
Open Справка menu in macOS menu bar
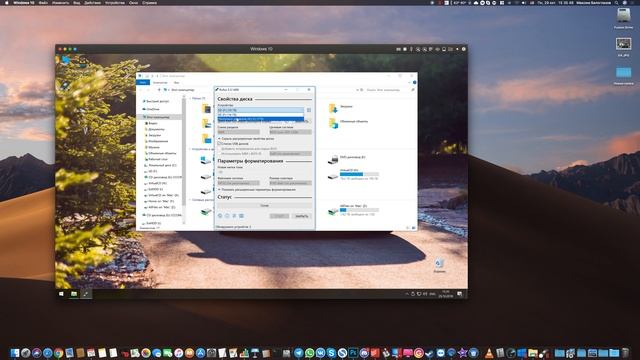tap(150, 2)
